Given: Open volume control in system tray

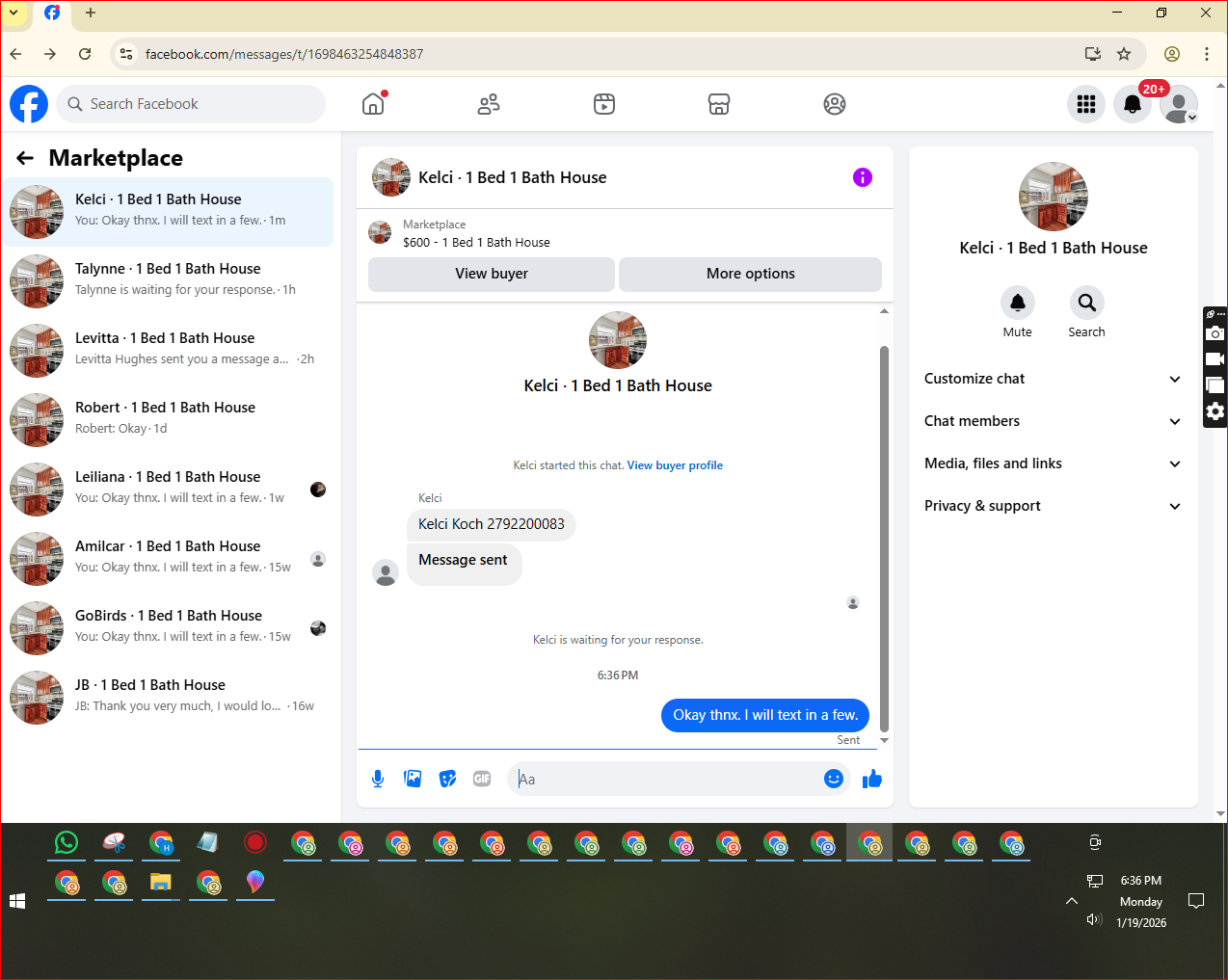Looking at the screenshot, I should [x=1094, y=919].
